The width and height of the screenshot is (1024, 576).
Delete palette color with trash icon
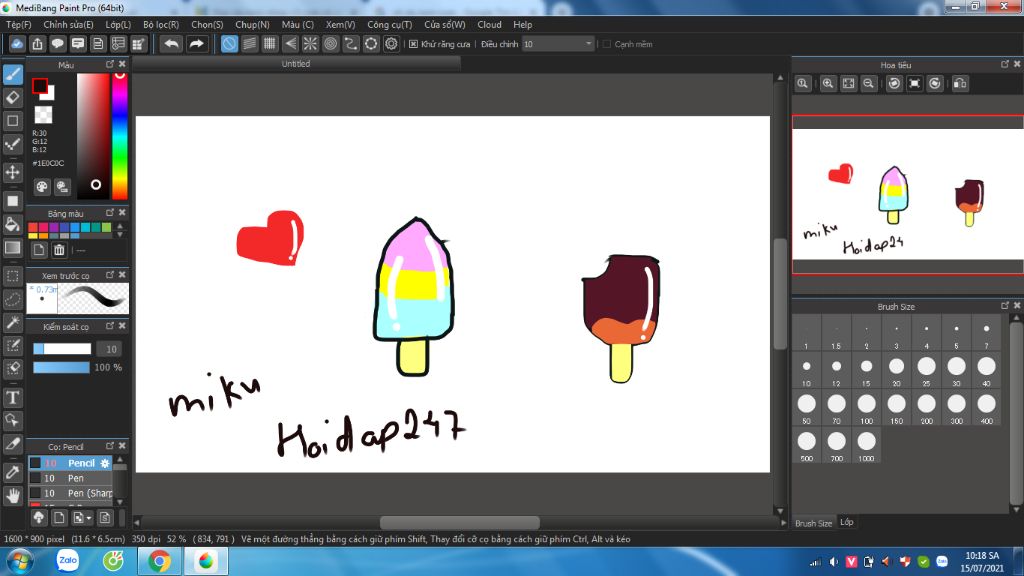59,250
